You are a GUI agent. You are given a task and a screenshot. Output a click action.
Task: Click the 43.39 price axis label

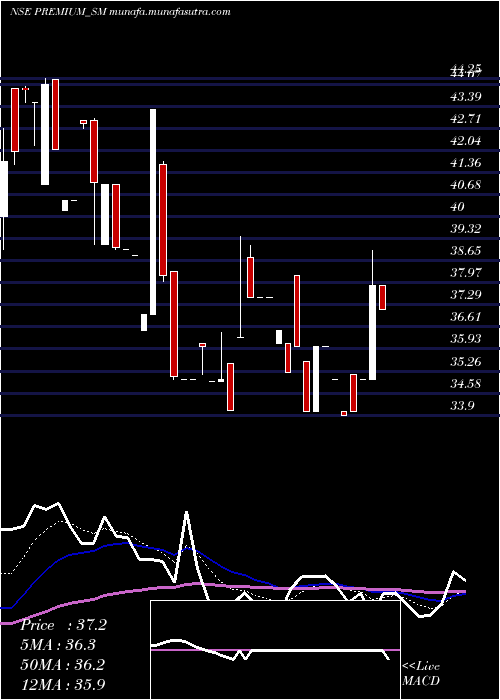click(466, 97)
